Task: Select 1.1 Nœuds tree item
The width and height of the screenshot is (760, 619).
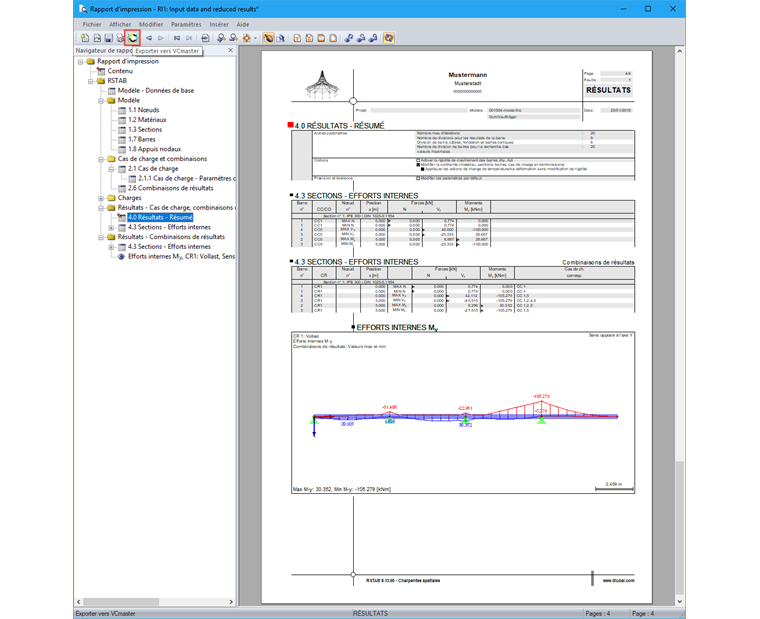Action: (x=143, y=110)
